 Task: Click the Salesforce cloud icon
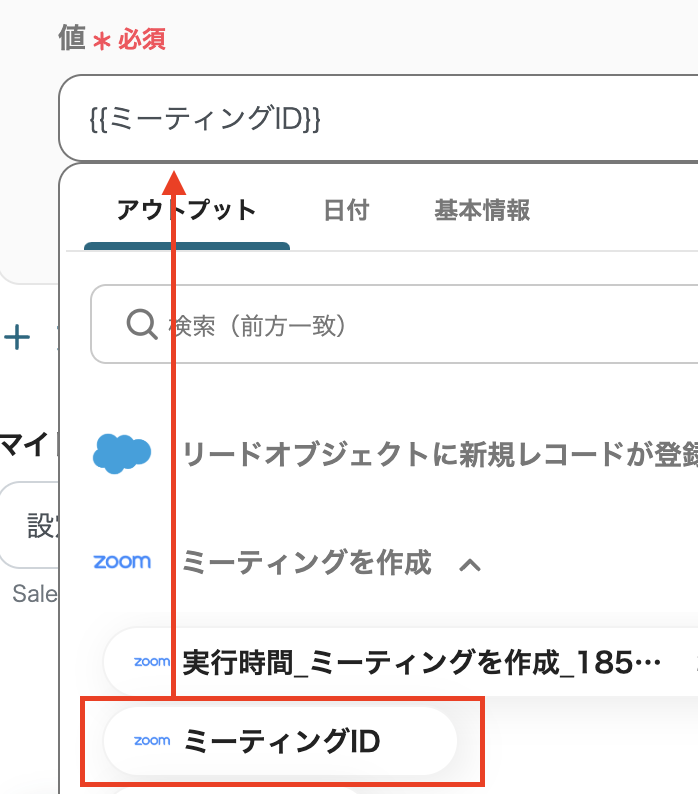122,453
